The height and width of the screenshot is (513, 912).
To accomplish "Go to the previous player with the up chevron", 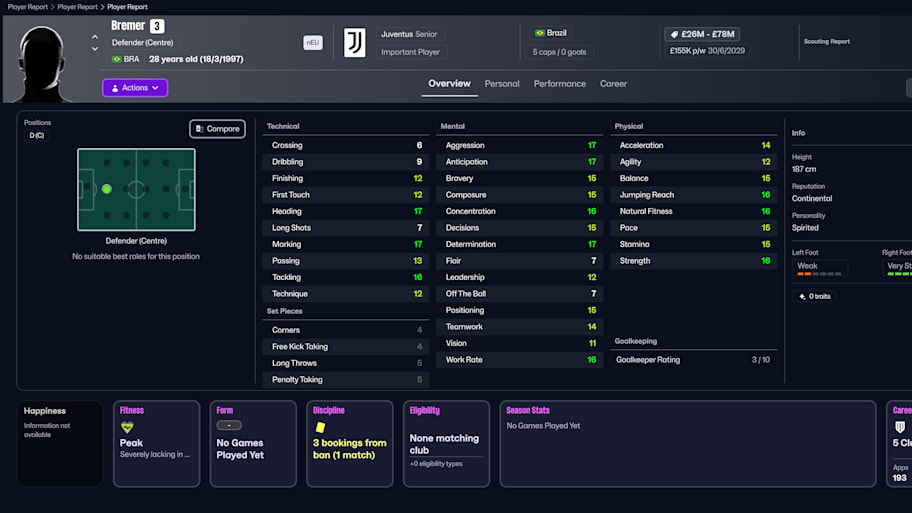I will 95,37.
